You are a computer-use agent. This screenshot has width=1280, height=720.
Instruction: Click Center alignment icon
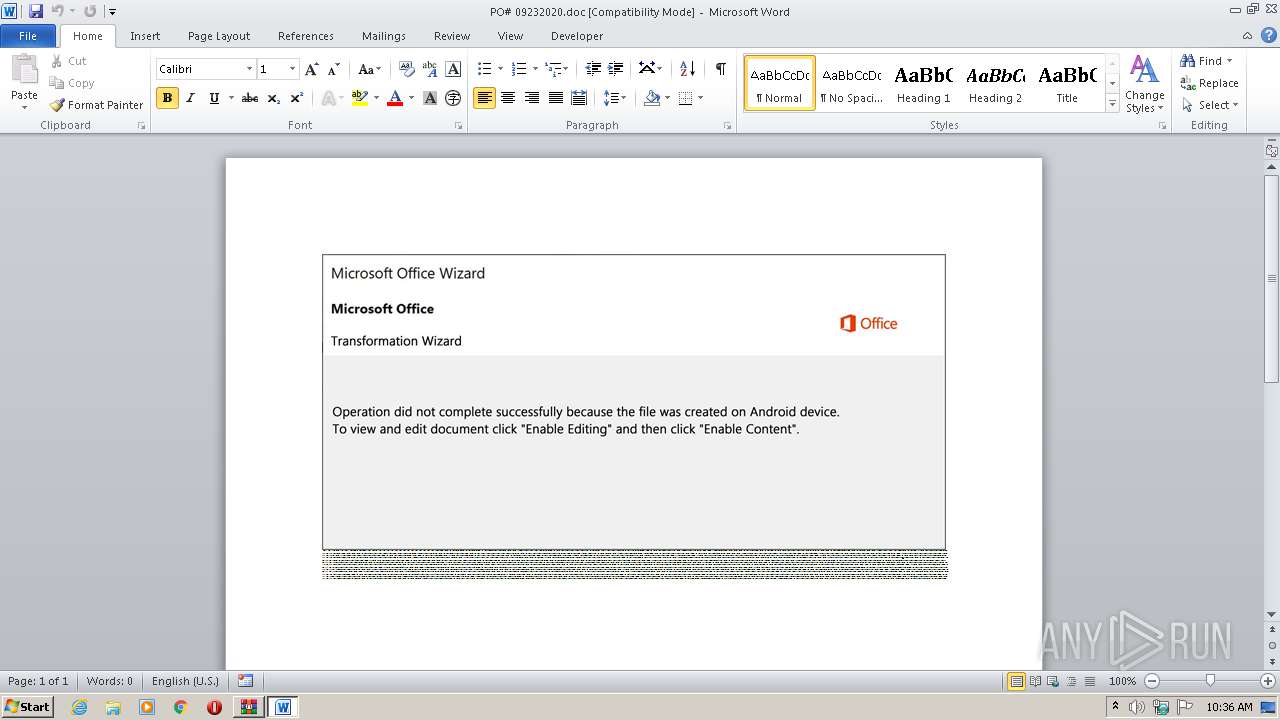[508, 98]
